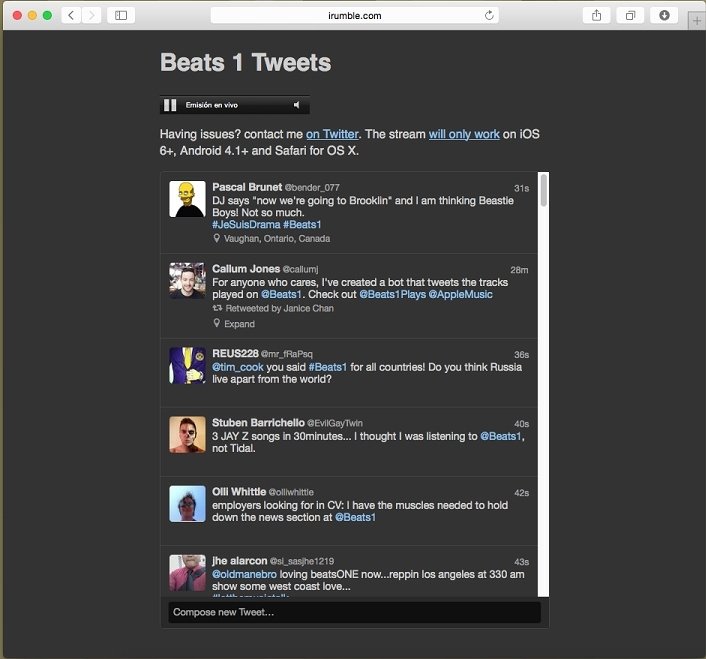Open the @Beats1Plays mention
Image resolution: width=706 pixels, height=659 pixels.
tap(393, 294)
